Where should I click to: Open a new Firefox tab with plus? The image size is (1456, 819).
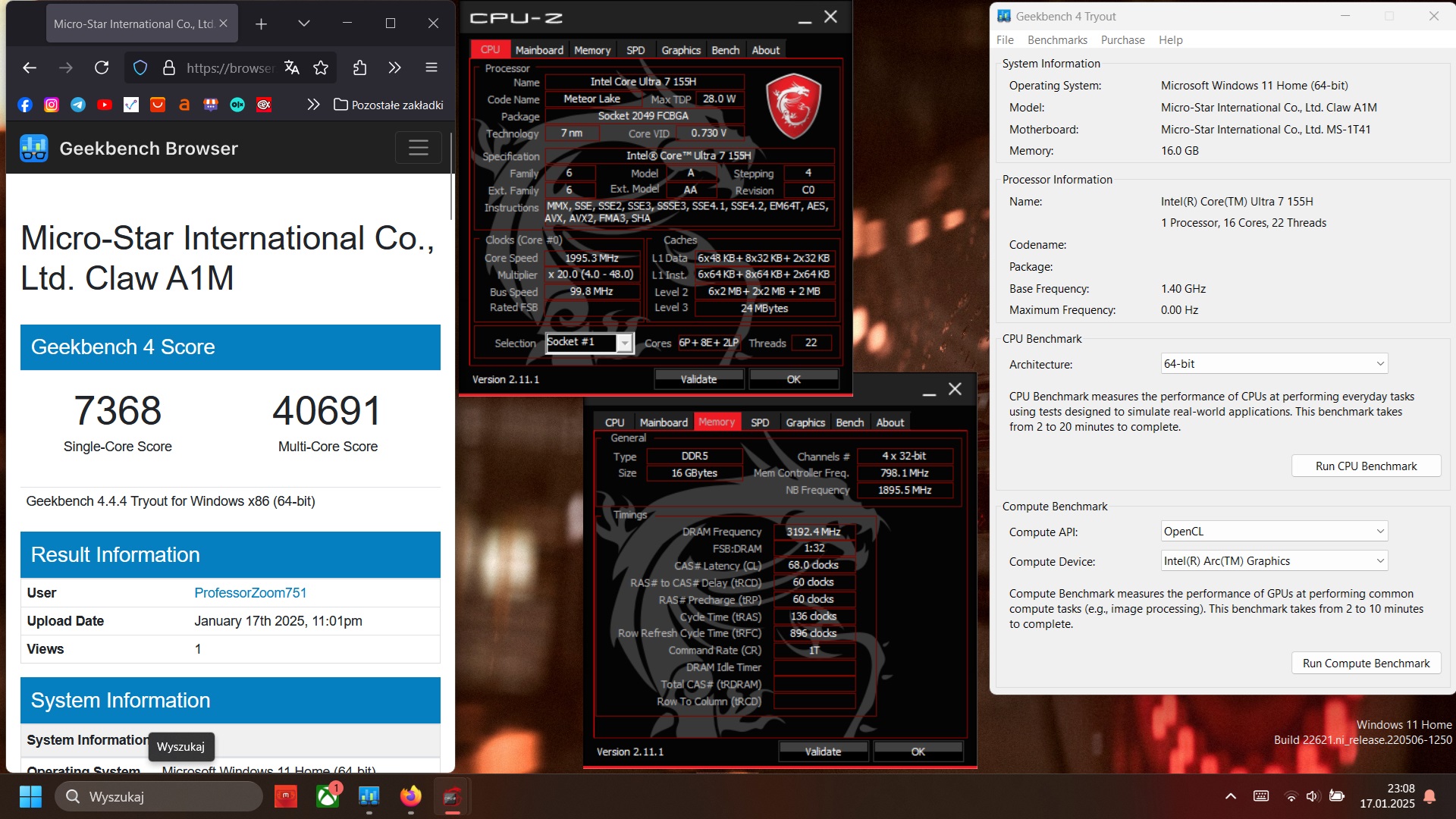point(261,24)
